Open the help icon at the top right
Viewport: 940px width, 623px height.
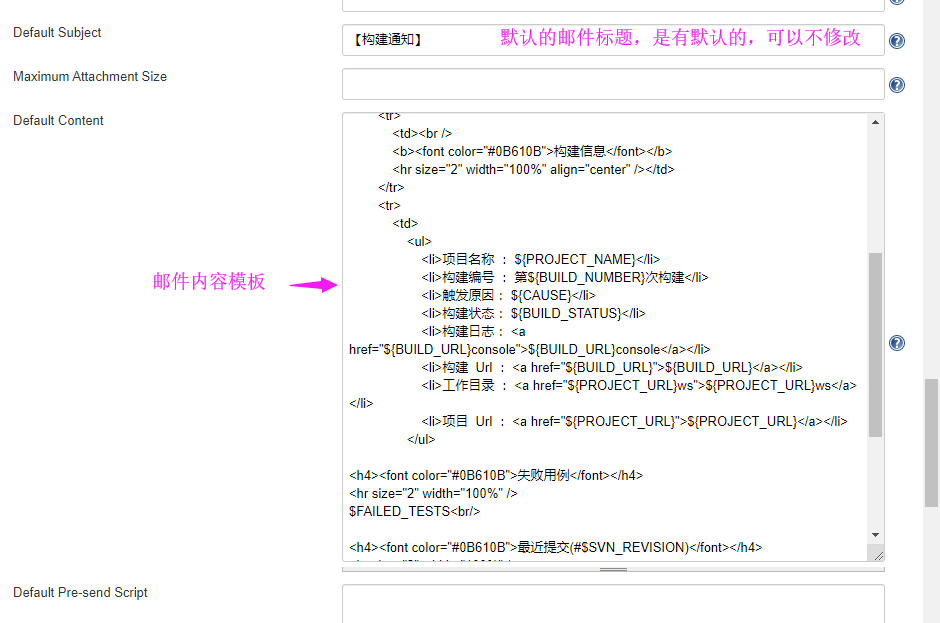[x=897, y=3]
